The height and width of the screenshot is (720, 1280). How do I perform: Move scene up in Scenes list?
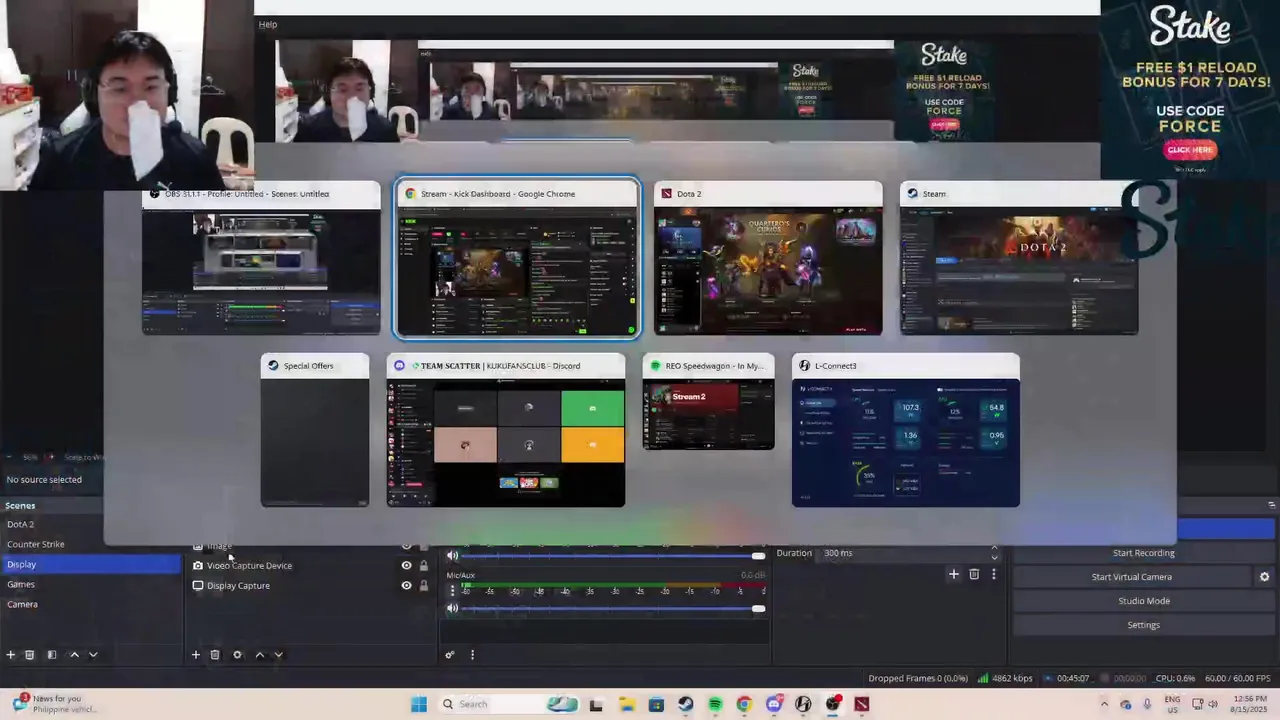74,655
